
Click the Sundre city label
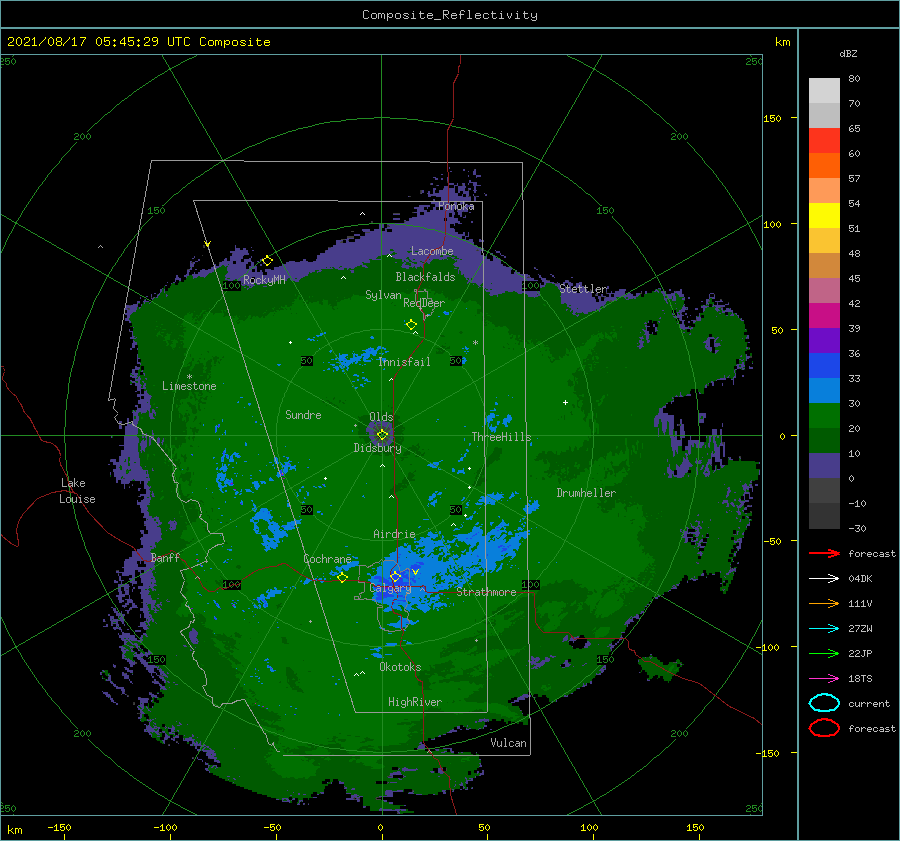[303, 414]
